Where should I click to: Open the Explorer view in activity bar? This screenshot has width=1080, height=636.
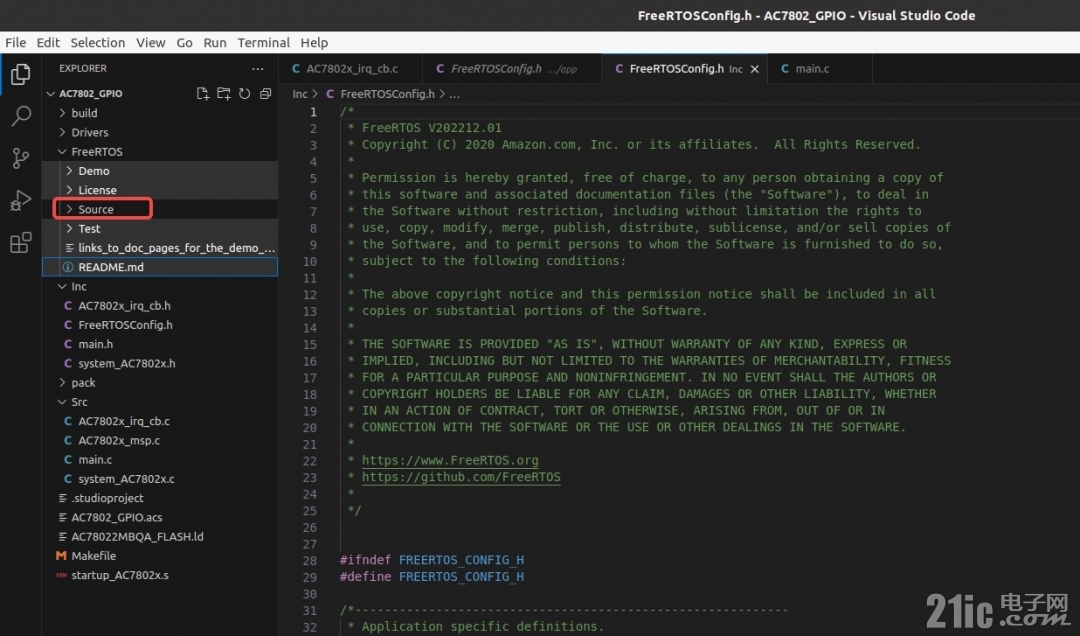pyautogui.click(x=21, y=74)
